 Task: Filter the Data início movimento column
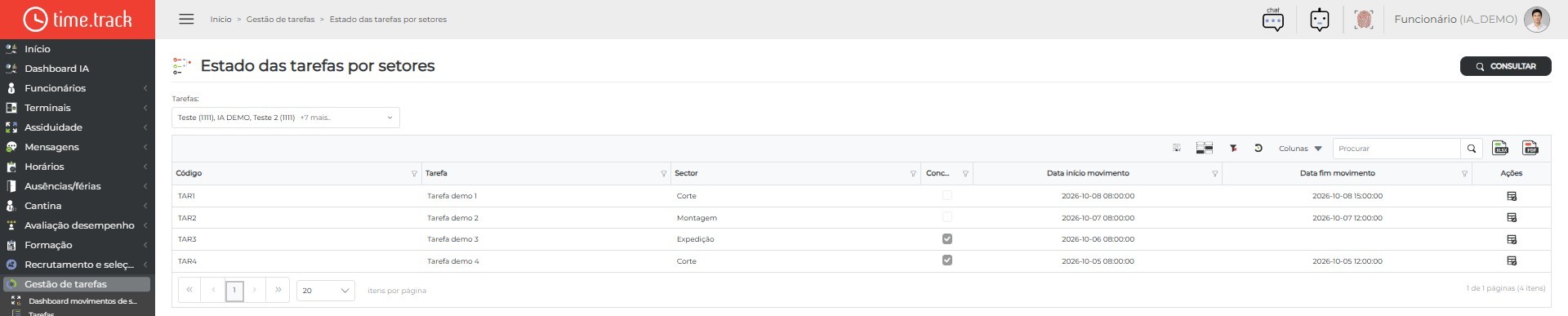(1214, 174)
